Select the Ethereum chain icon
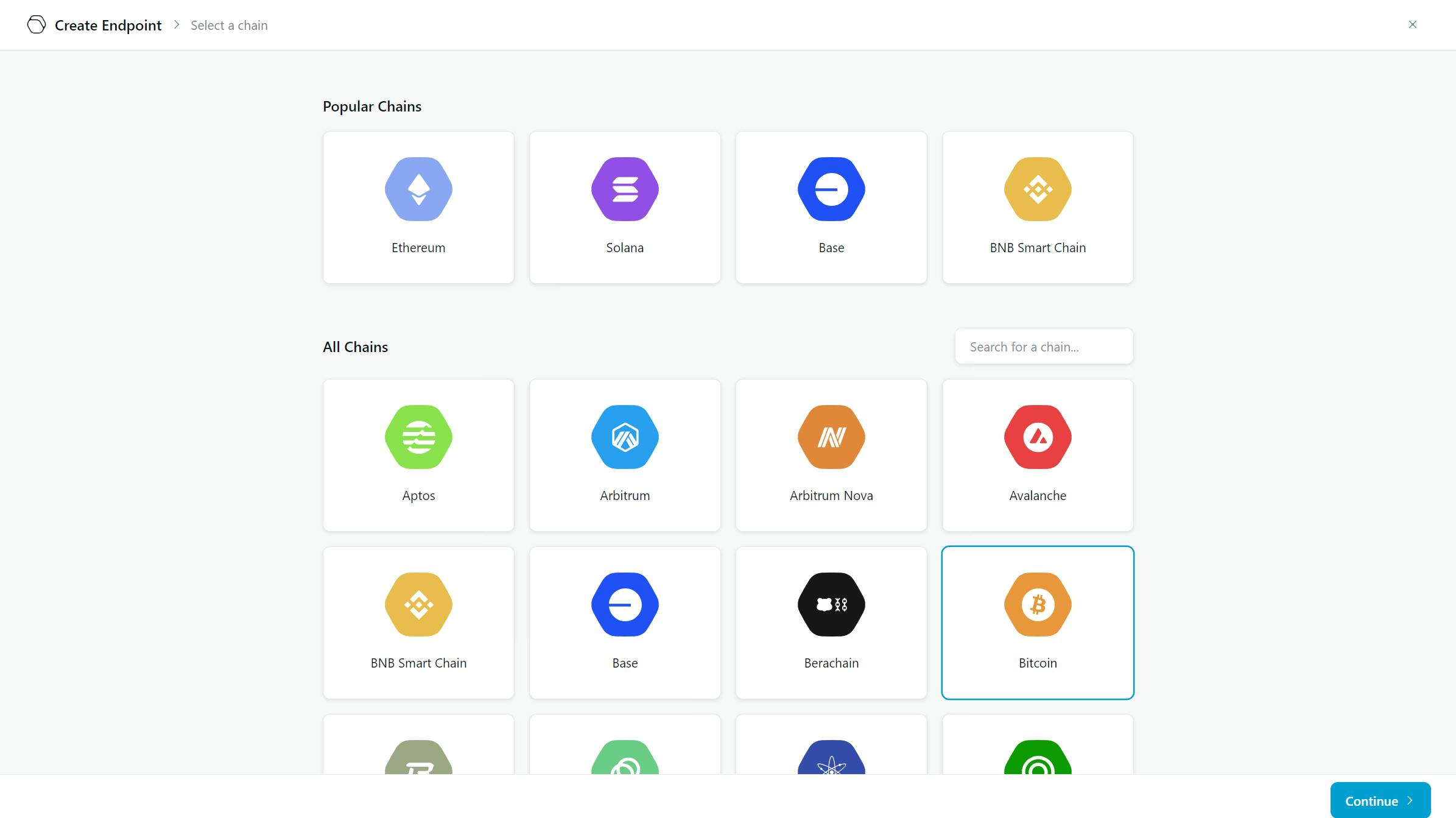The width and height of the screenshot is (1456, 818). pos(418,189)
